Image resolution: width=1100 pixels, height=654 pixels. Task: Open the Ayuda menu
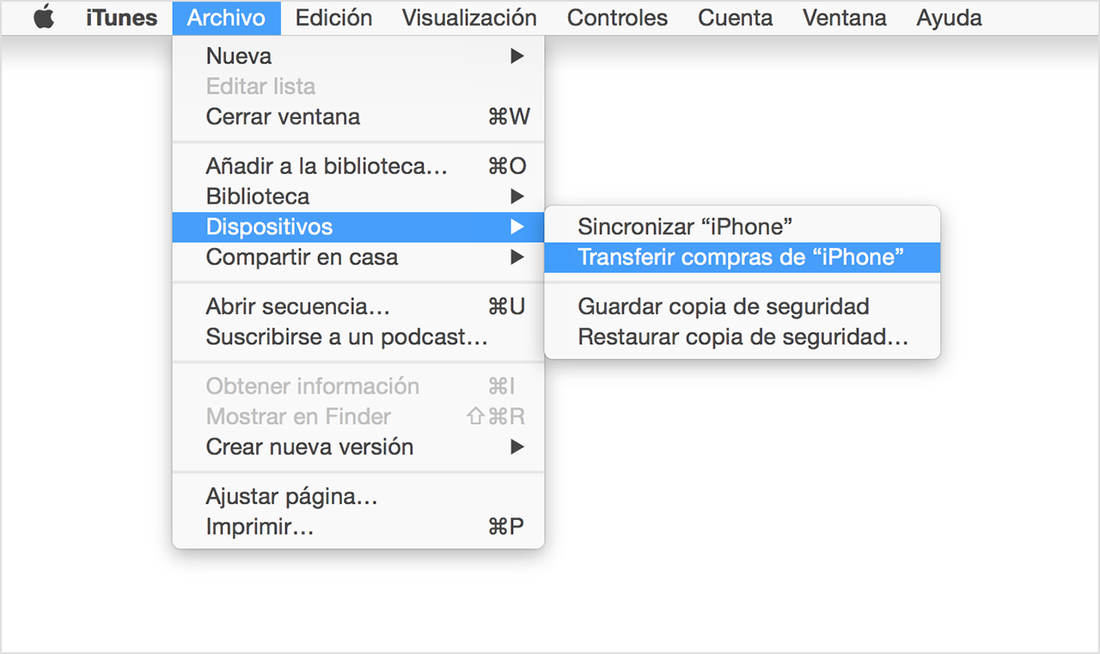949,18
